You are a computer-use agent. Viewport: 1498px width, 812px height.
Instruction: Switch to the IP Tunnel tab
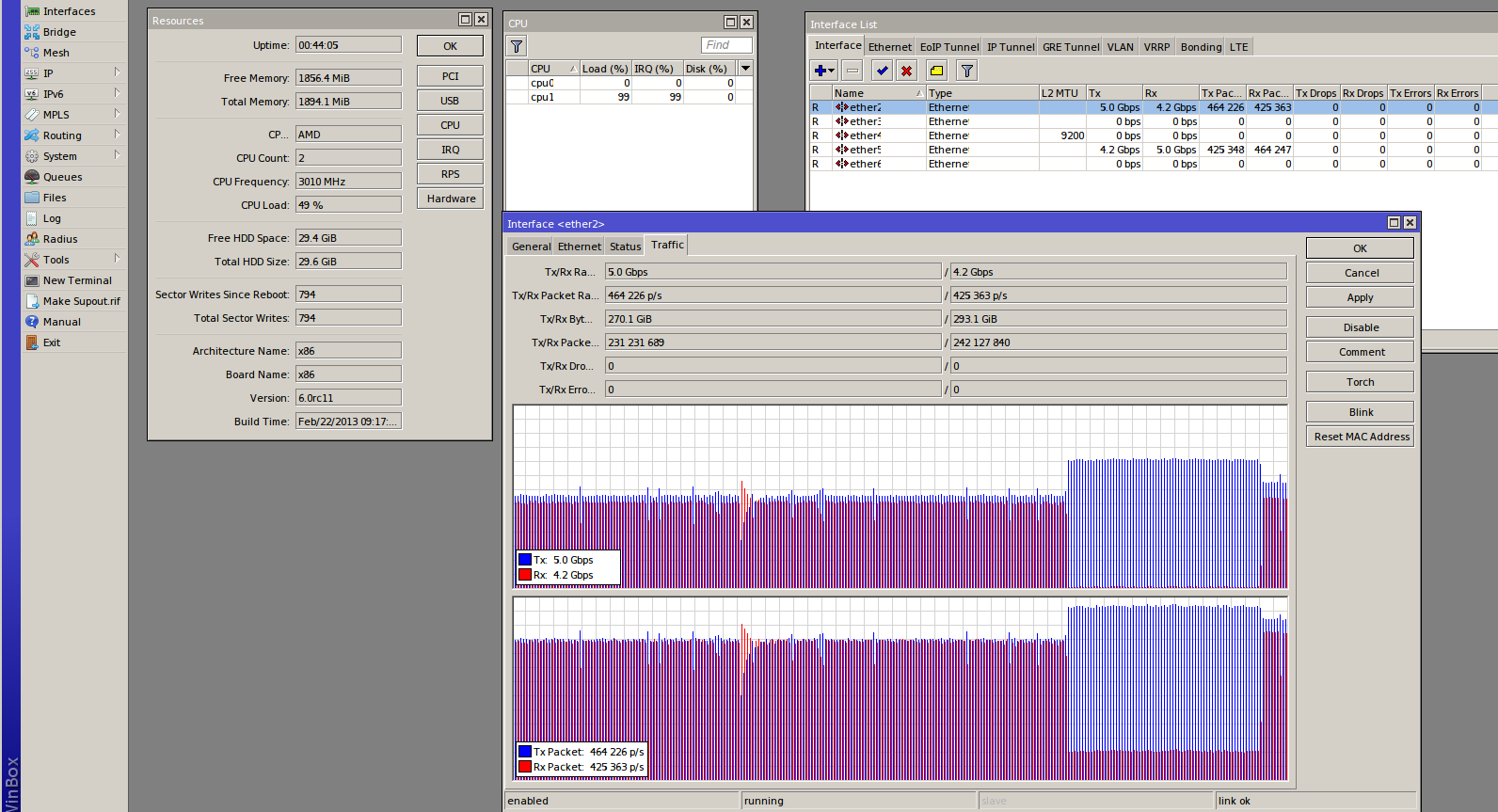coord(1011,47)
